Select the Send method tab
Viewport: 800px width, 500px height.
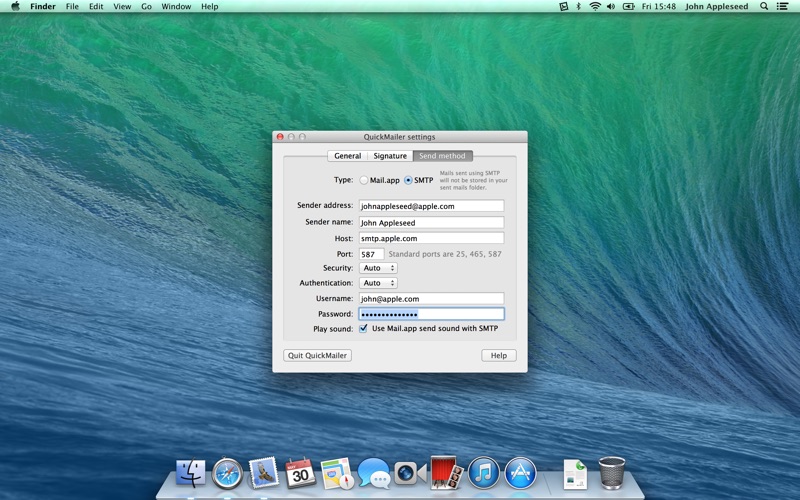pyautogui.click(x=442, y=156)
